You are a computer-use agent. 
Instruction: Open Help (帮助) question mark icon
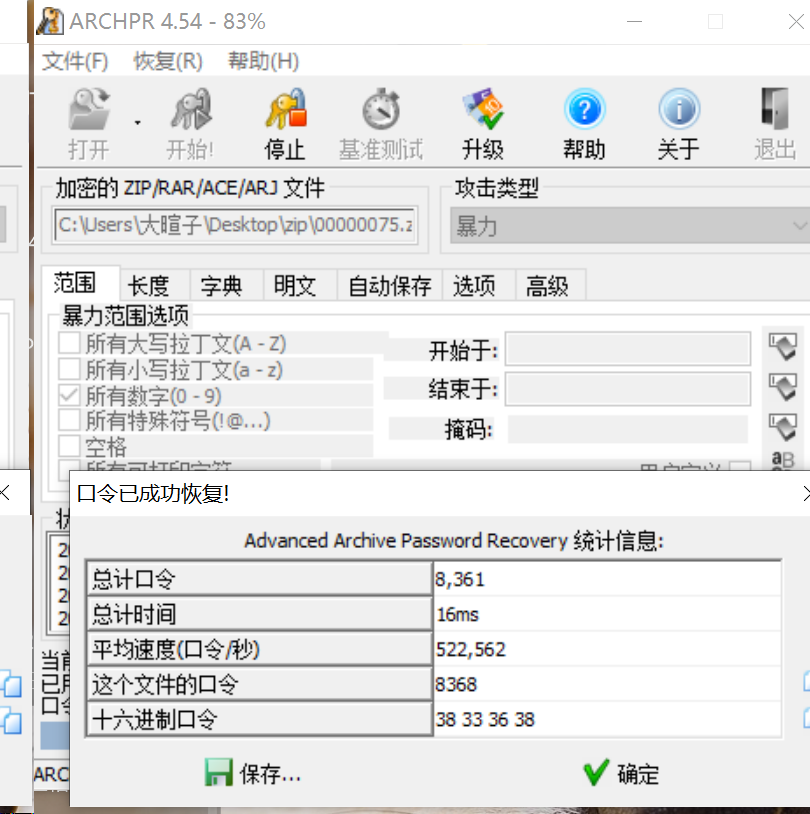click(585, 109)
